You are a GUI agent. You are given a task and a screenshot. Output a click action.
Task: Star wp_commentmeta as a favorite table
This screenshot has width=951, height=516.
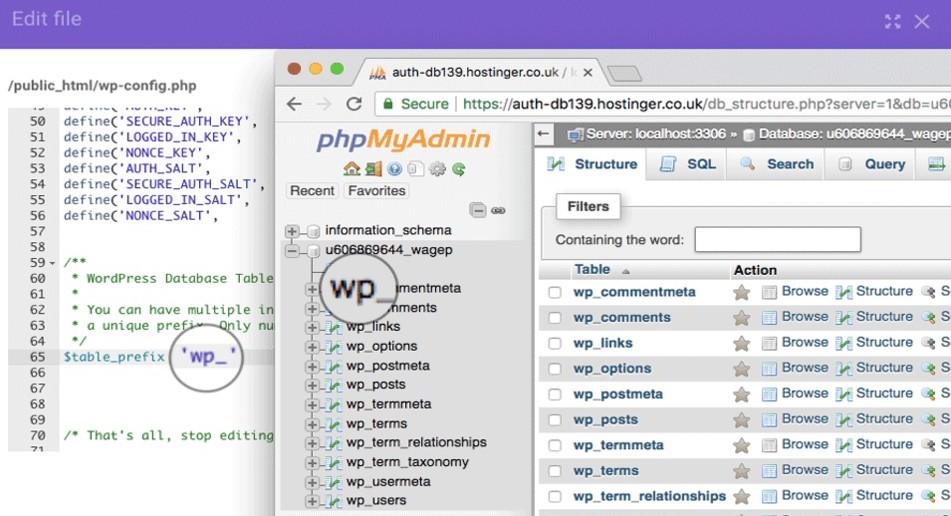pos(741,292)
